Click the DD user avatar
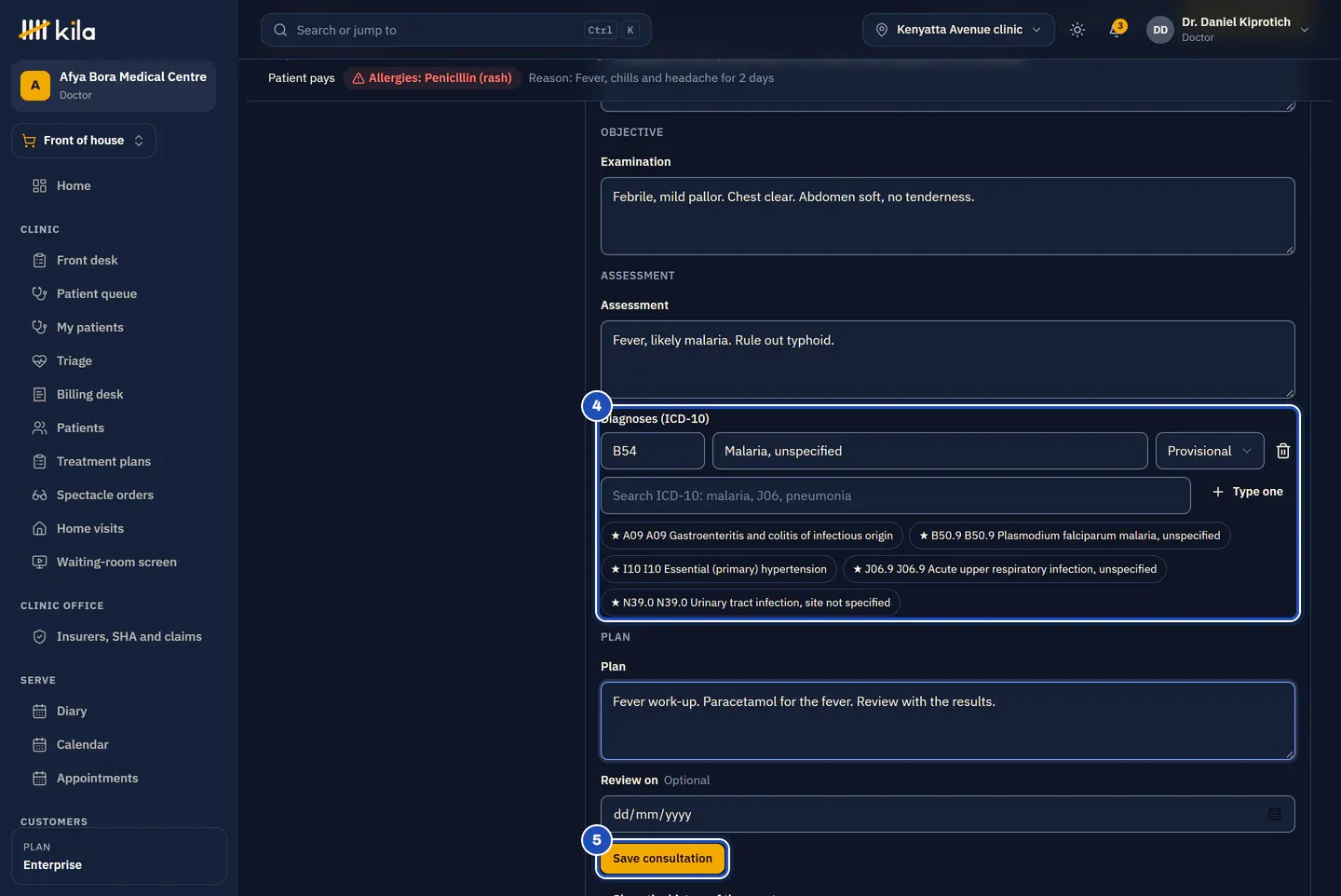Screen dimensions: 1341x896 pos(1160,30)
